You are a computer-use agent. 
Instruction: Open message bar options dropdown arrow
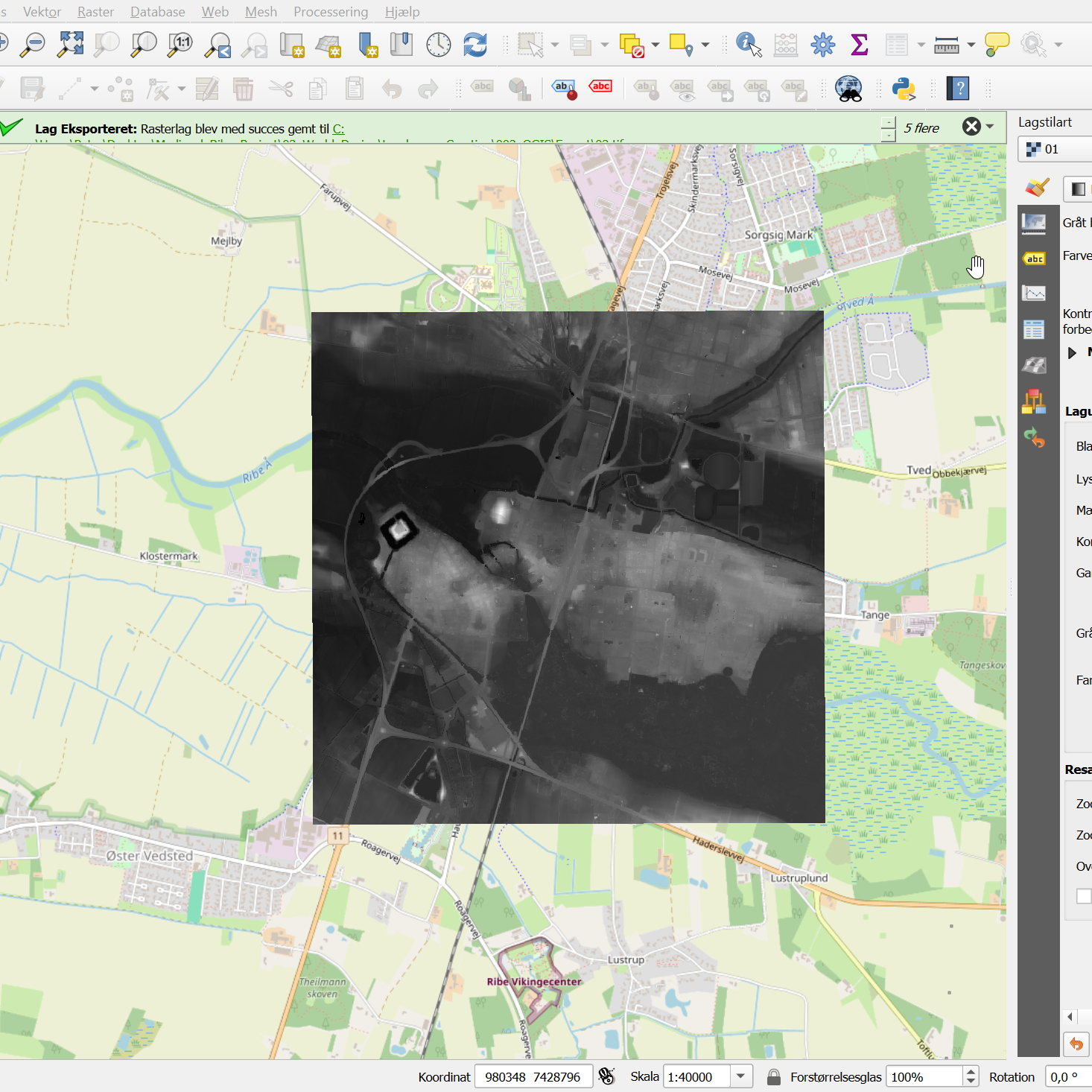click(x=990, y=127)
